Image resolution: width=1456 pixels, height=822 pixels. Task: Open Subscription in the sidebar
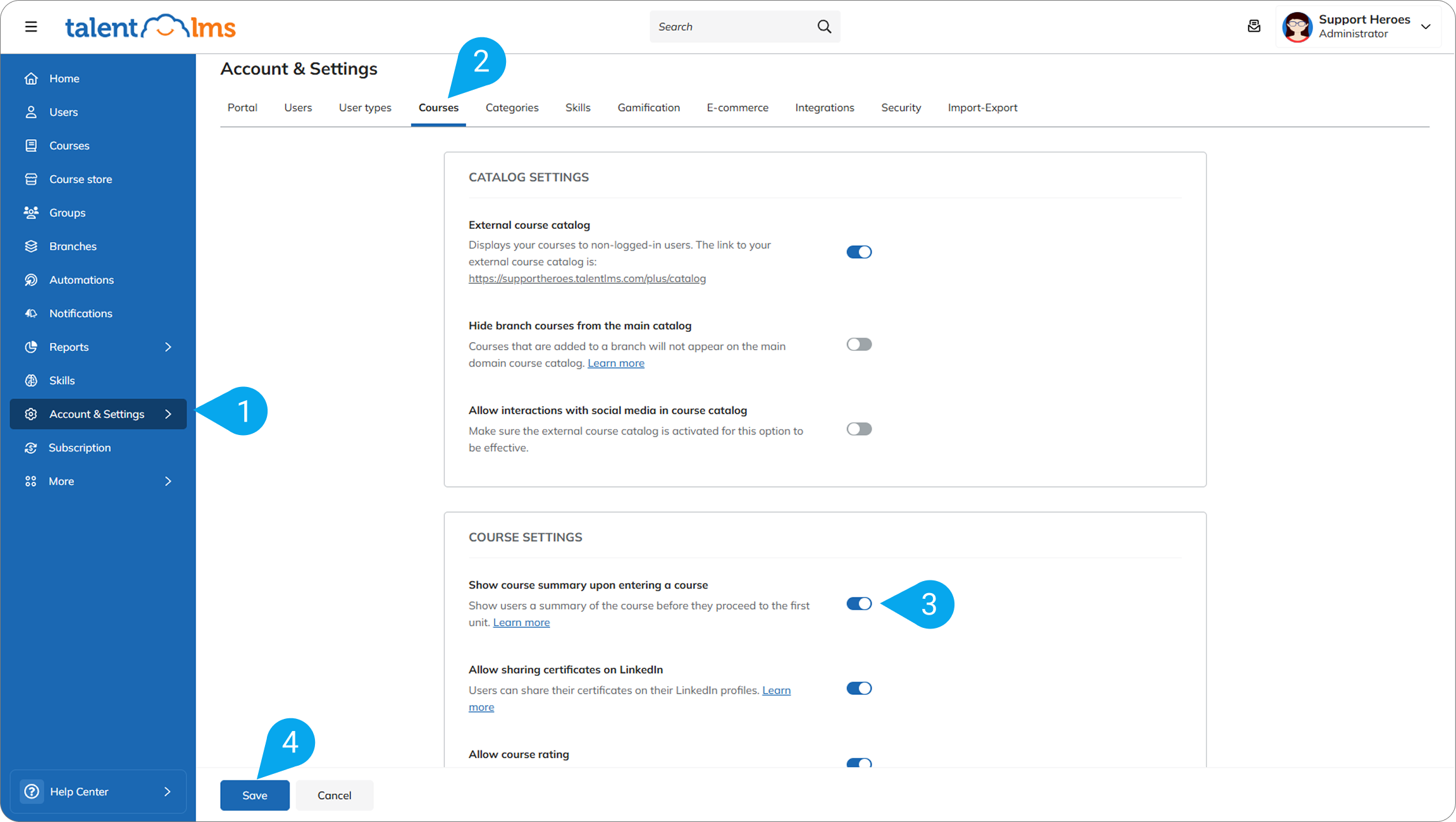[x=98, y=447]
